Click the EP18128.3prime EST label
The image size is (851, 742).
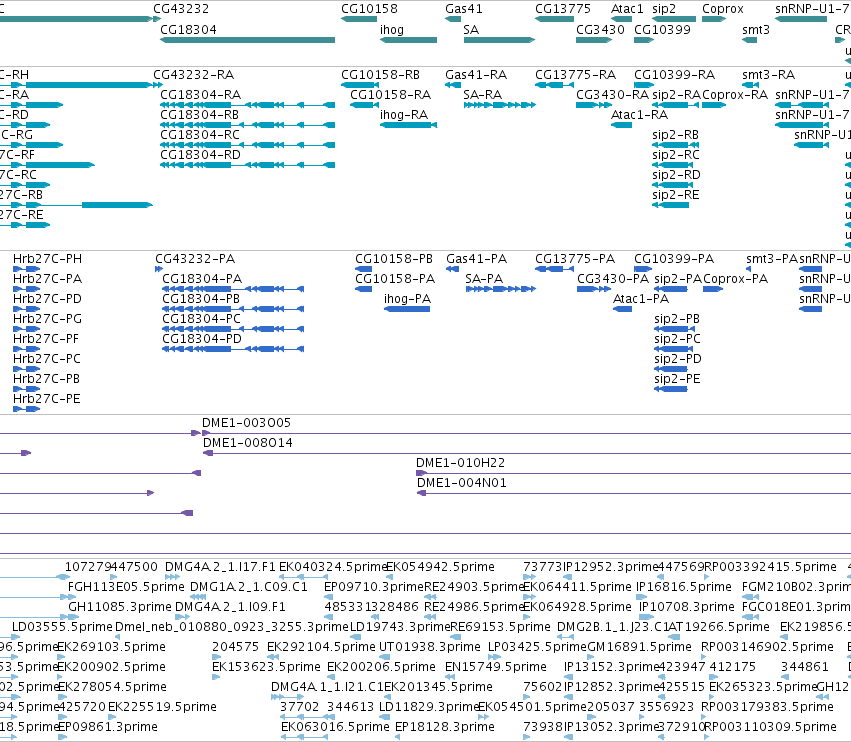pyautogui.click(x=444, y=727)
